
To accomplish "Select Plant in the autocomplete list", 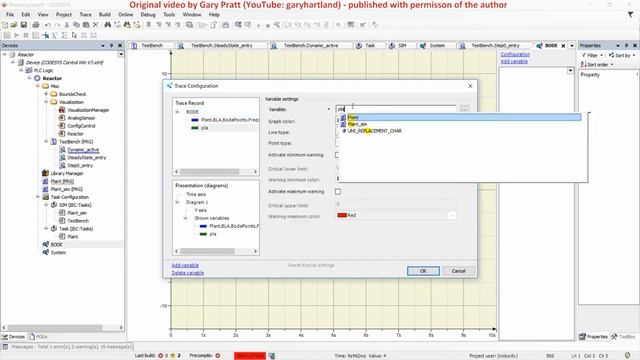I will point(460,118).
